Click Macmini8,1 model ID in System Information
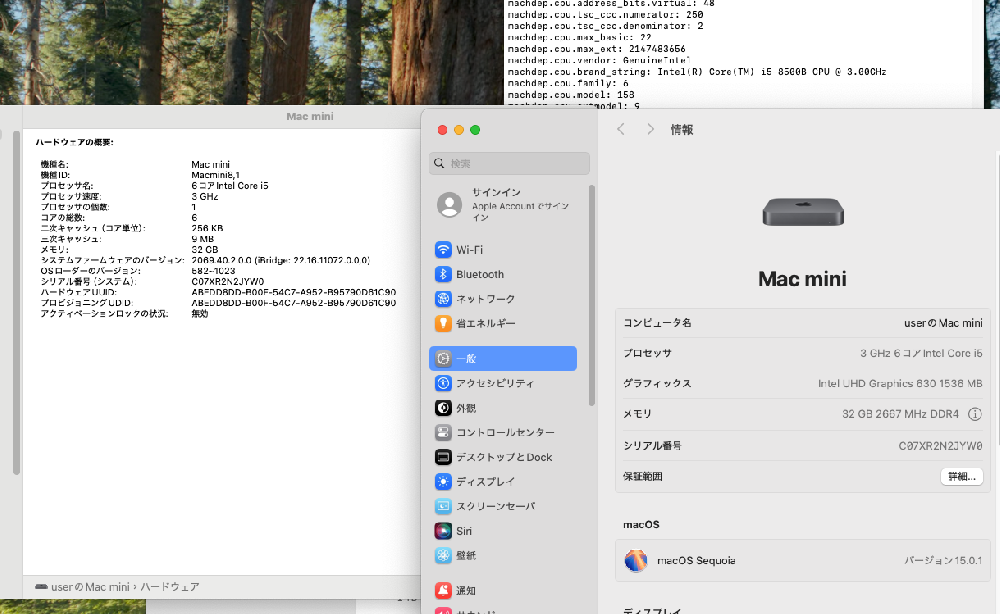The height and width of the screenshot is (614, 1000). pos(216,175)
